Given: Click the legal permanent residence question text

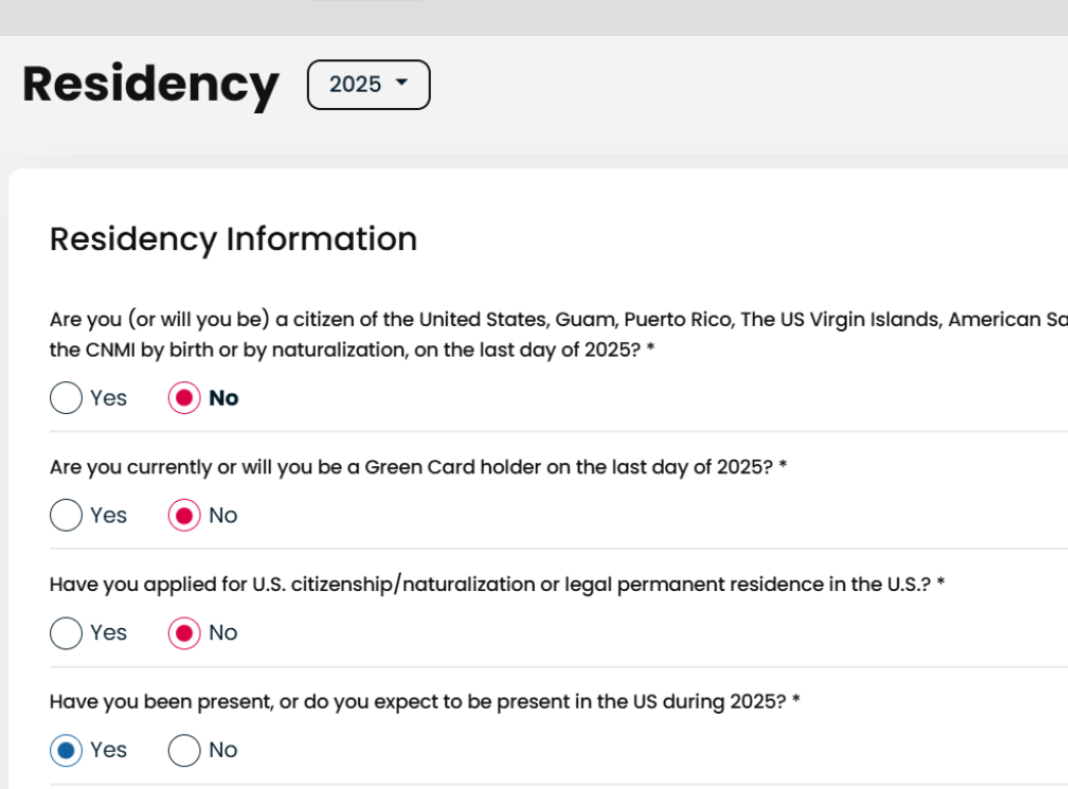Looking at the screenshot, I should (497, 585).
